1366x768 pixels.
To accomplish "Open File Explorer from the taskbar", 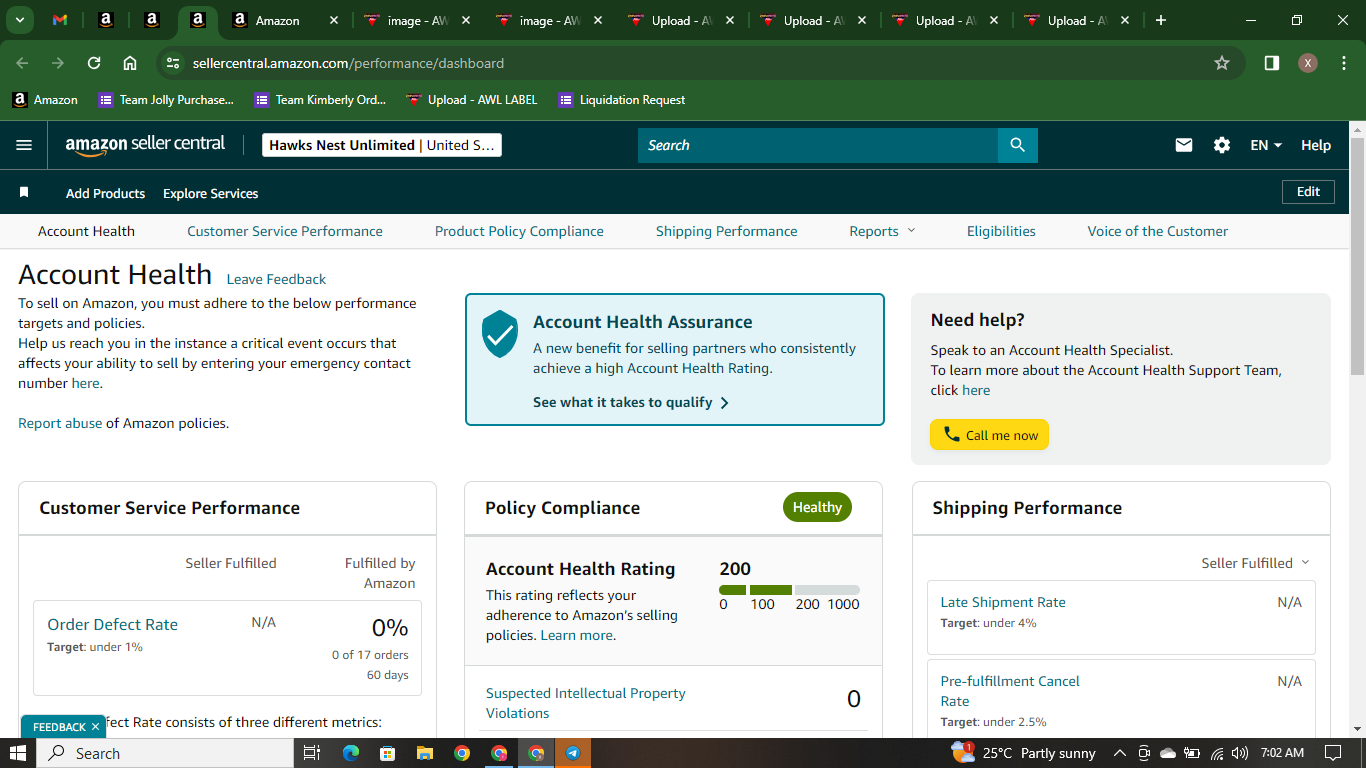I will pyautogui.click(x=424, y=753).
